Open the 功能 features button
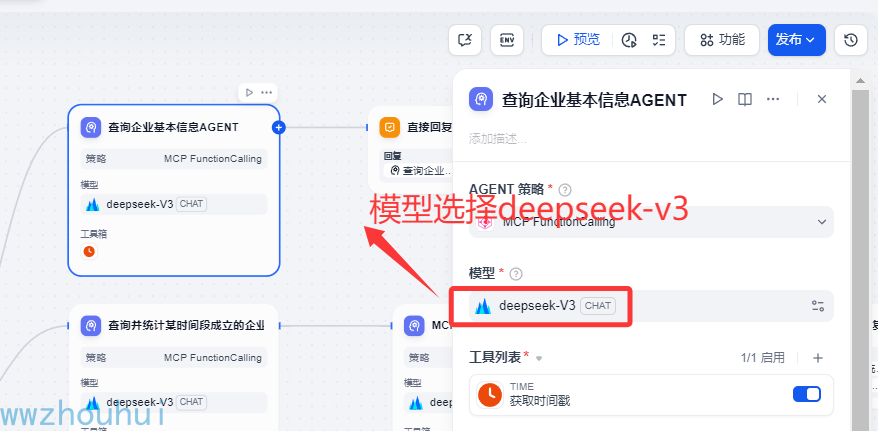 coord(722,40)
